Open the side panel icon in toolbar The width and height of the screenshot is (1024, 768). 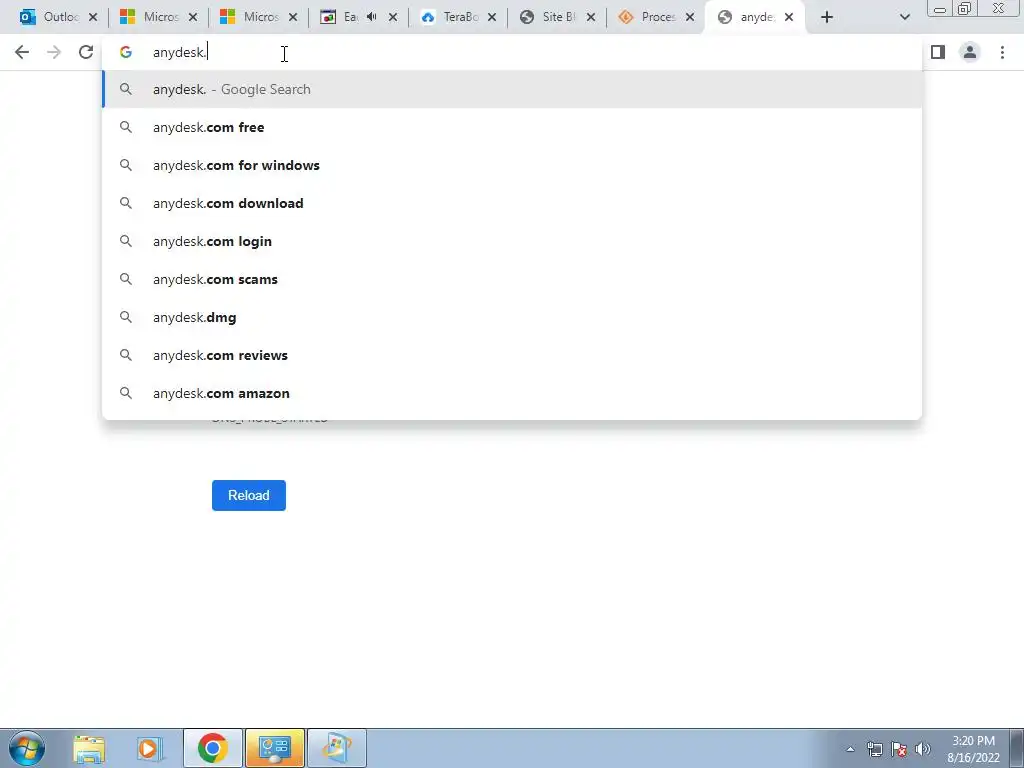(938, 52)
